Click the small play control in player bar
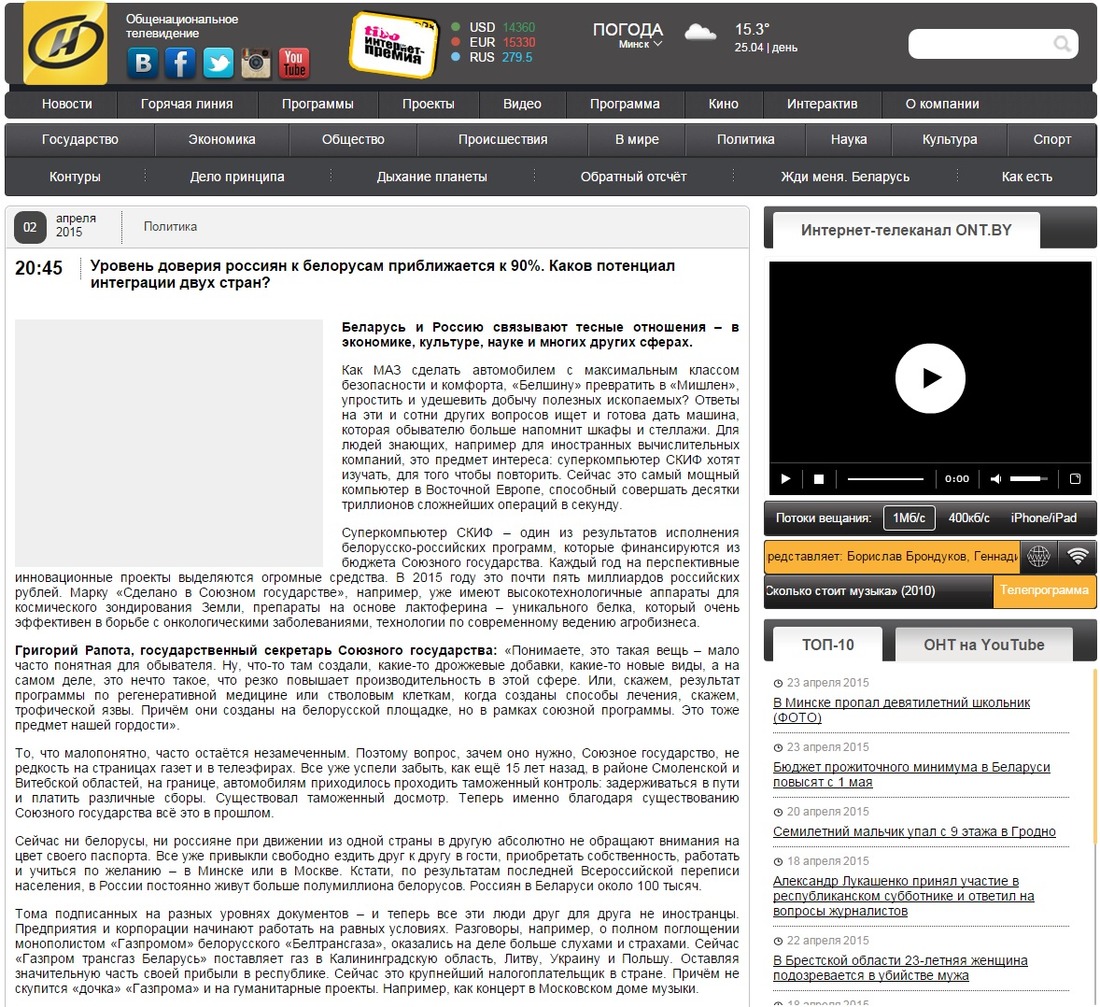 coord(786,479)
